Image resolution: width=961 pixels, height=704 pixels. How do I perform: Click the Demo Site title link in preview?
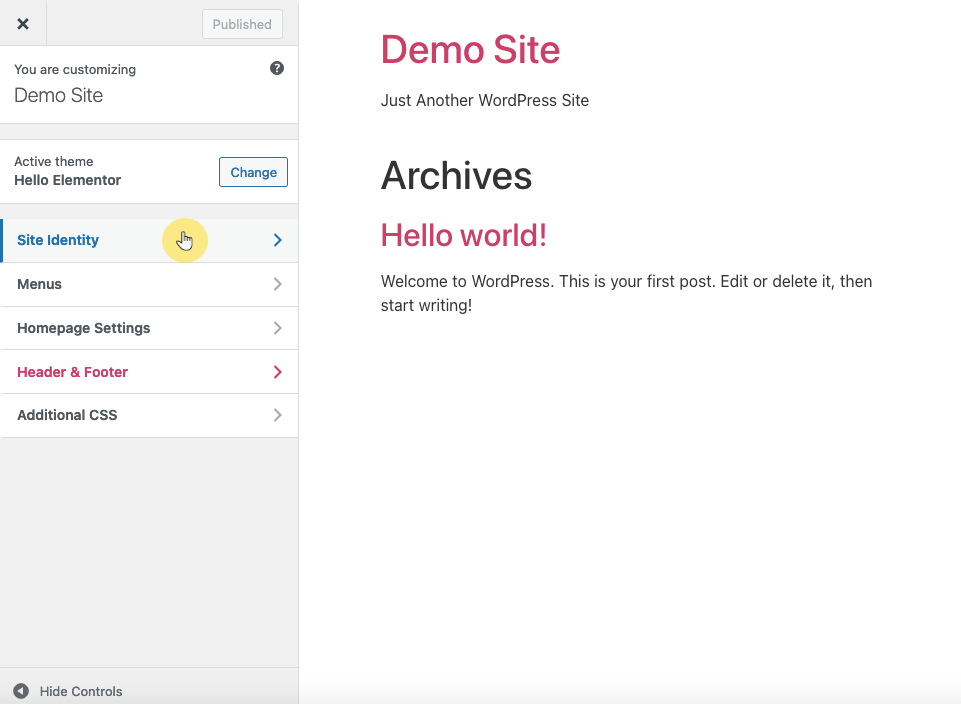coord(470,49)
